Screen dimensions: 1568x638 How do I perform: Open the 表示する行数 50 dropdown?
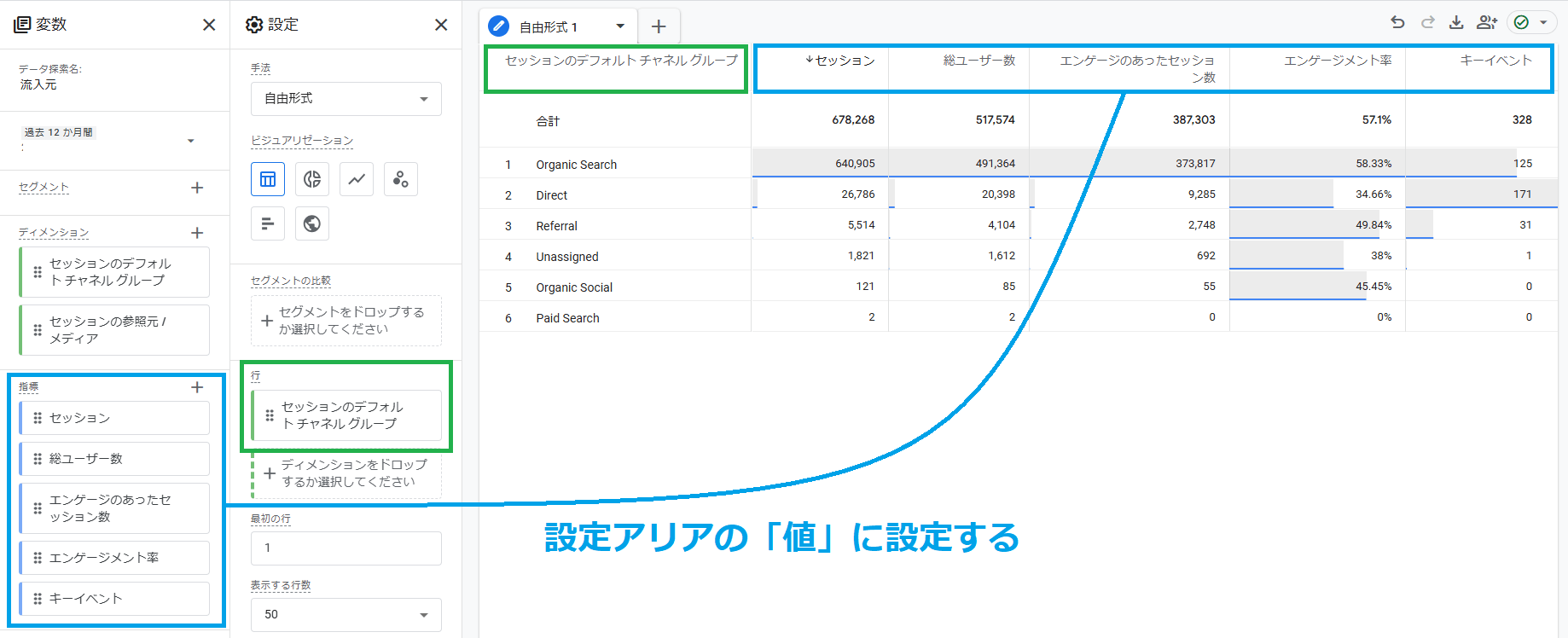point(346,614)
